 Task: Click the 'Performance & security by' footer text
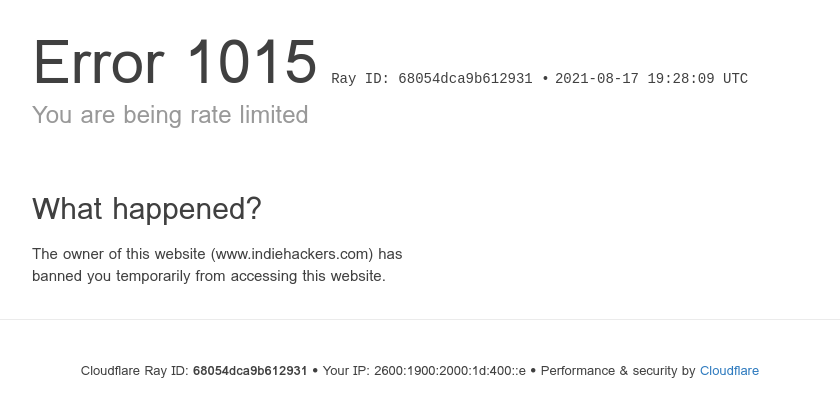618,371
